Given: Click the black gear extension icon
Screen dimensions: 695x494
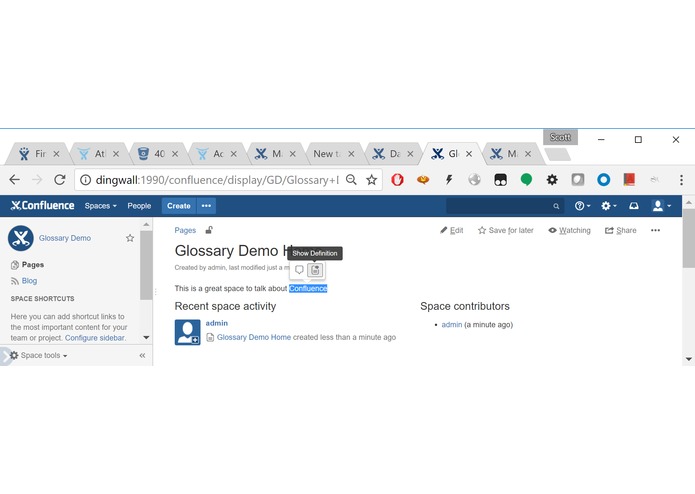Looking at the screenshot, I should pyautogui.click(x=552, y=179).
